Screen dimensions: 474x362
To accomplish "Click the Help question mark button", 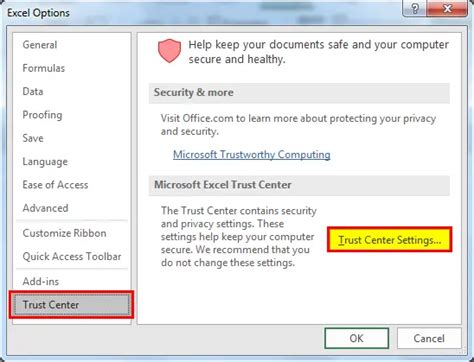I will (x=415, y=9).
